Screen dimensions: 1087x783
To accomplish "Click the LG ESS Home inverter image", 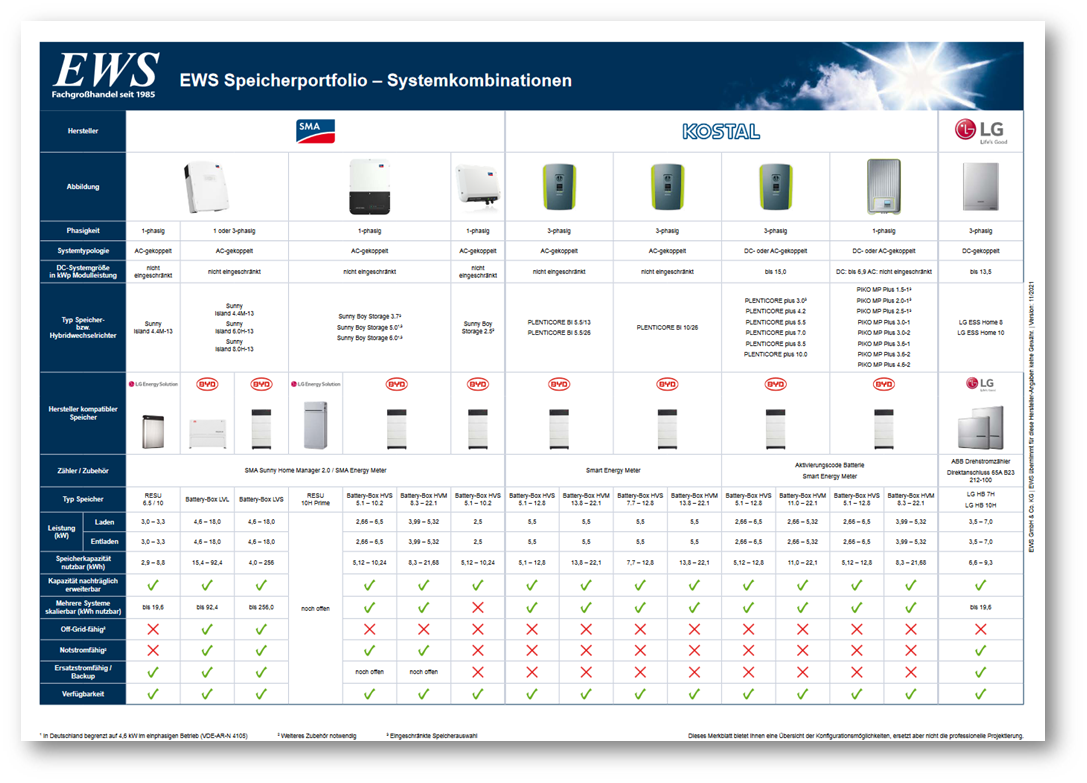I will pyautogui.click(x=979, y=188).
